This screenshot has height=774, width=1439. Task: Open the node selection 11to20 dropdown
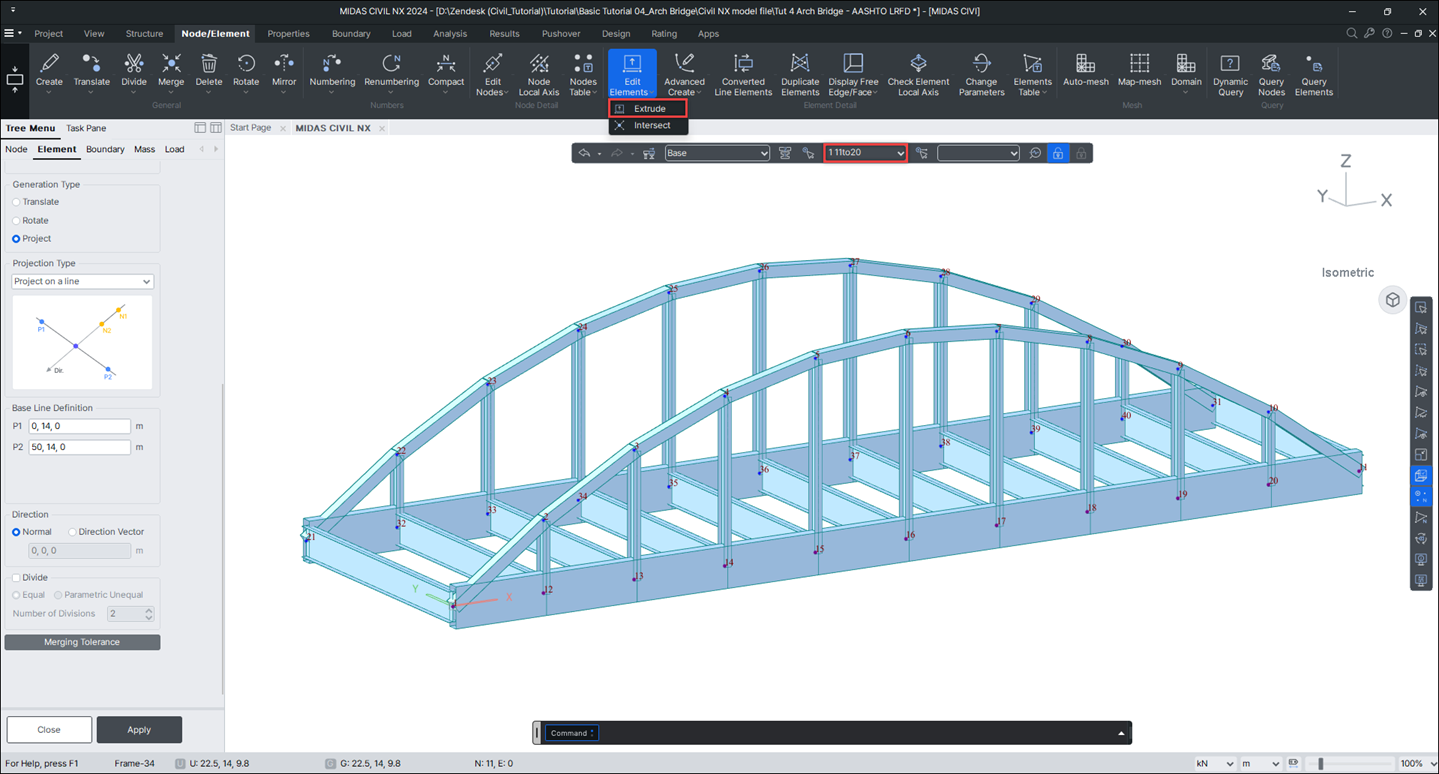[866, 153]
